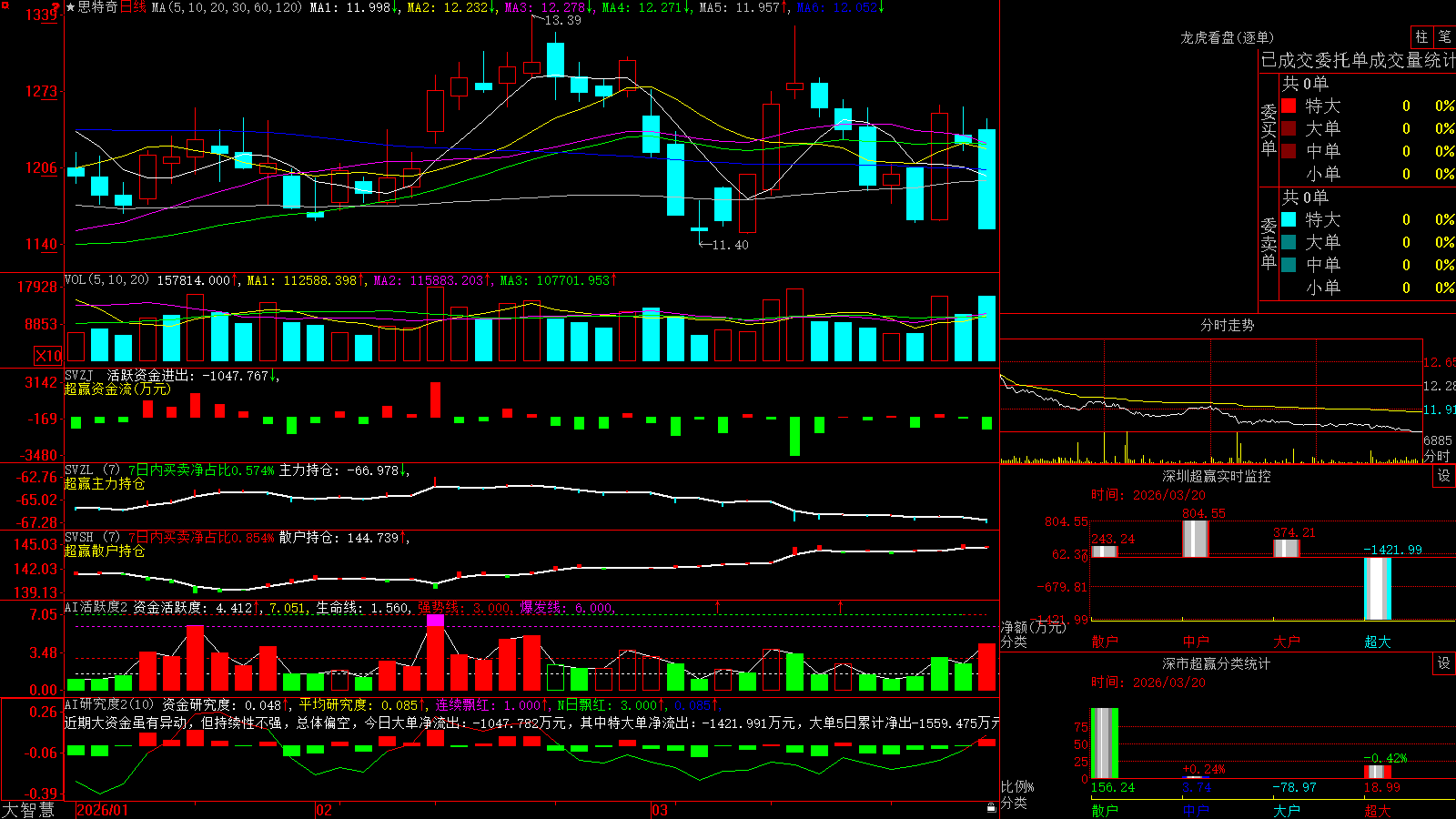Click the lock icon at chart bottom-right
1456x819 pixels.
click(x=992, y=808)
